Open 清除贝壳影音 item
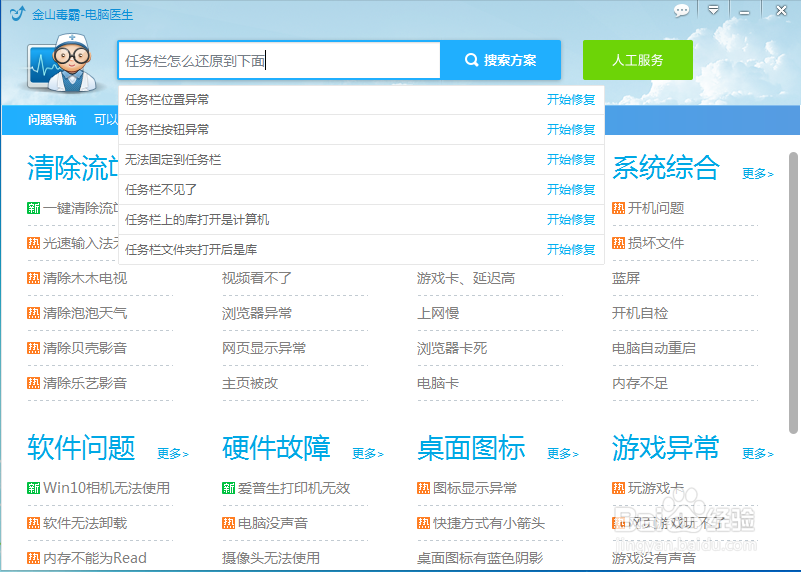 [x=85, y=348]
